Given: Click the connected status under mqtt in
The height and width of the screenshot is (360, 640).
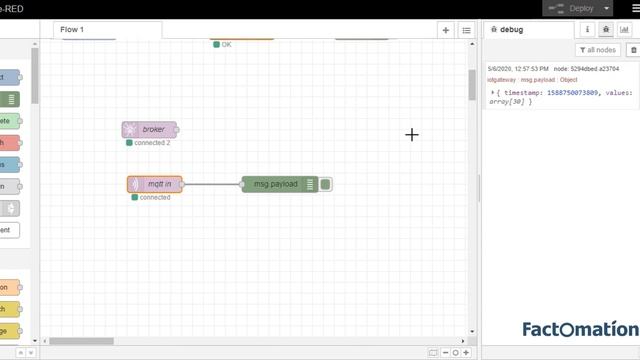Looking at the screenshot, I should (x=155, y=198).
